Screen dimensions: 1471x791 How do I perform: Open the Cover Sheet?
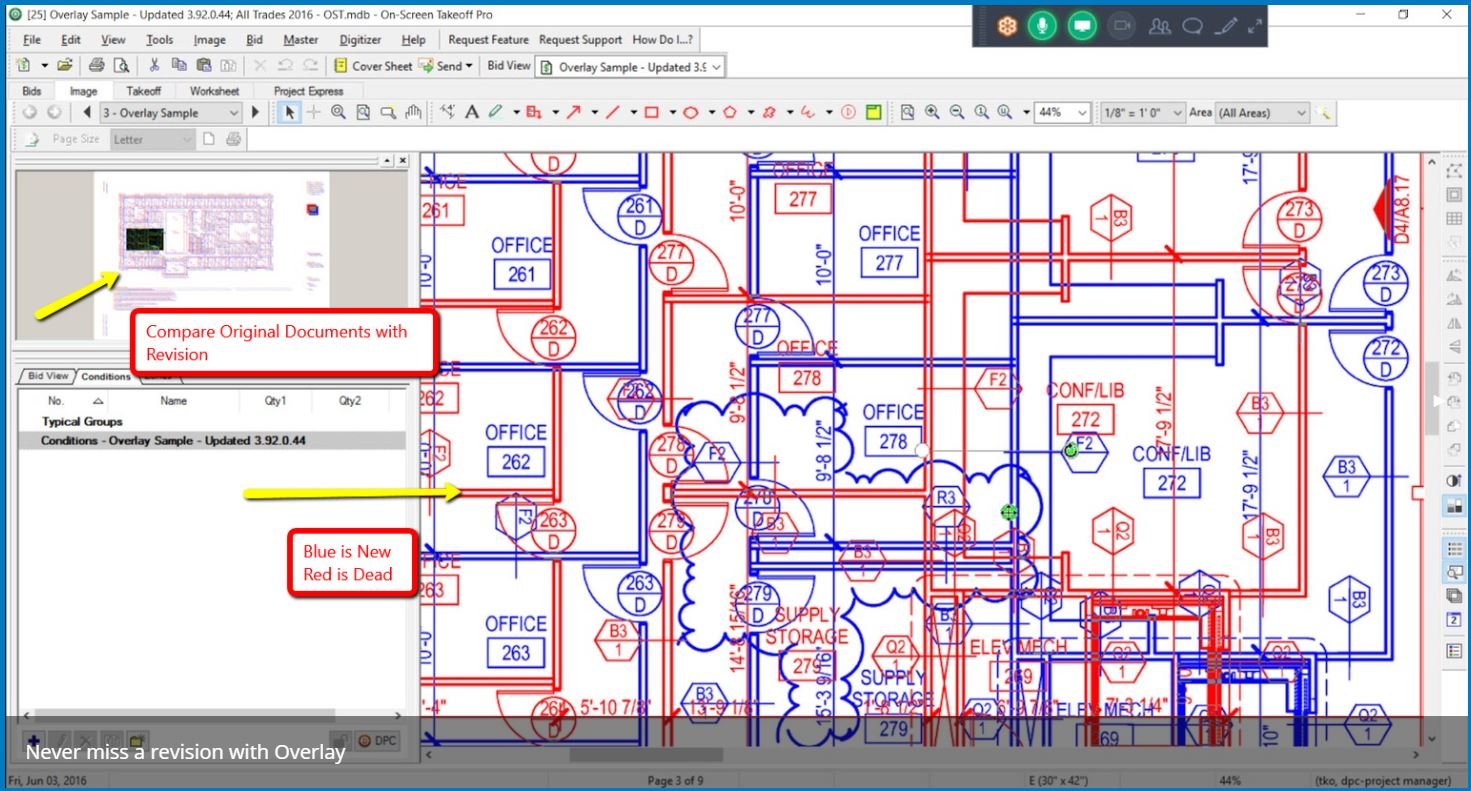[373, 66]
